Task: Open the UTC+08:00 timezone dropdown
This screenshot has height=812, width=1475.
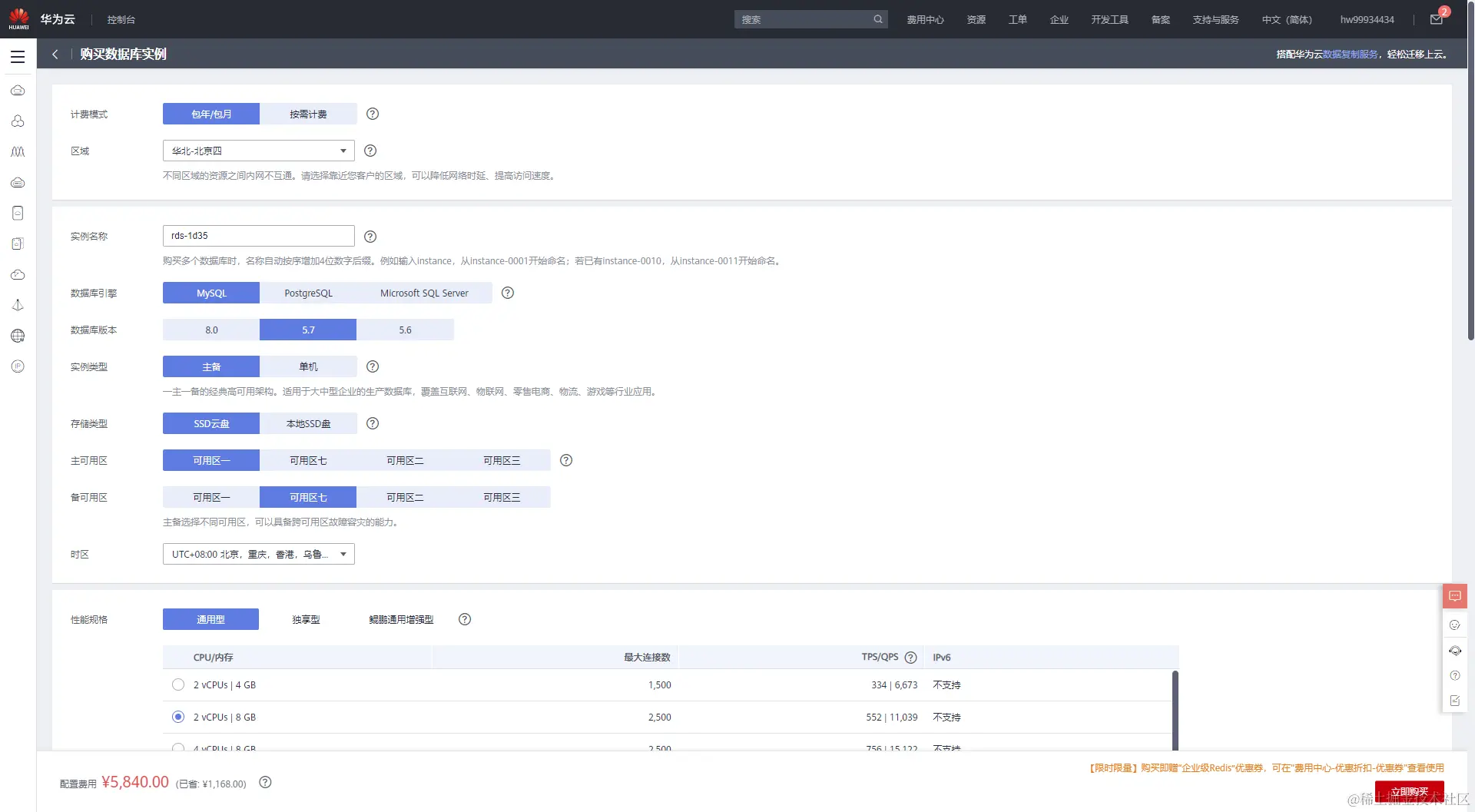Action: pyautogui.click(x=259, y=554)
